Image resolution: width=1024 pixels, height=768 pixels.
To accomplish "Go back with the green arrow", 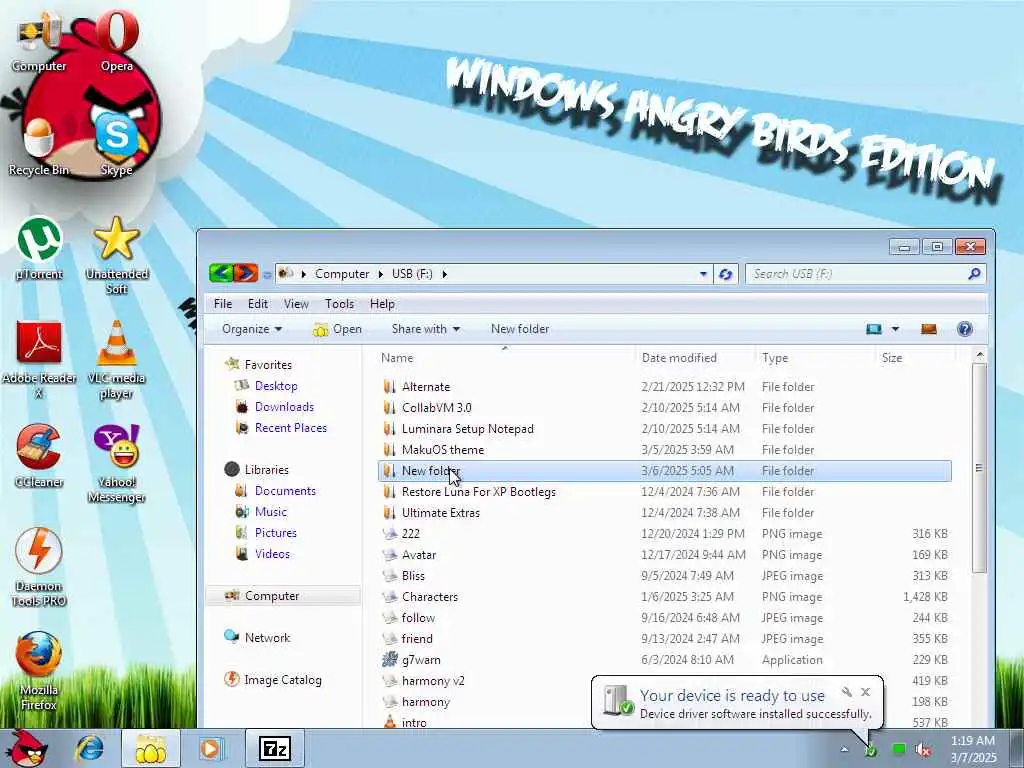I will [x=221, y=273].
